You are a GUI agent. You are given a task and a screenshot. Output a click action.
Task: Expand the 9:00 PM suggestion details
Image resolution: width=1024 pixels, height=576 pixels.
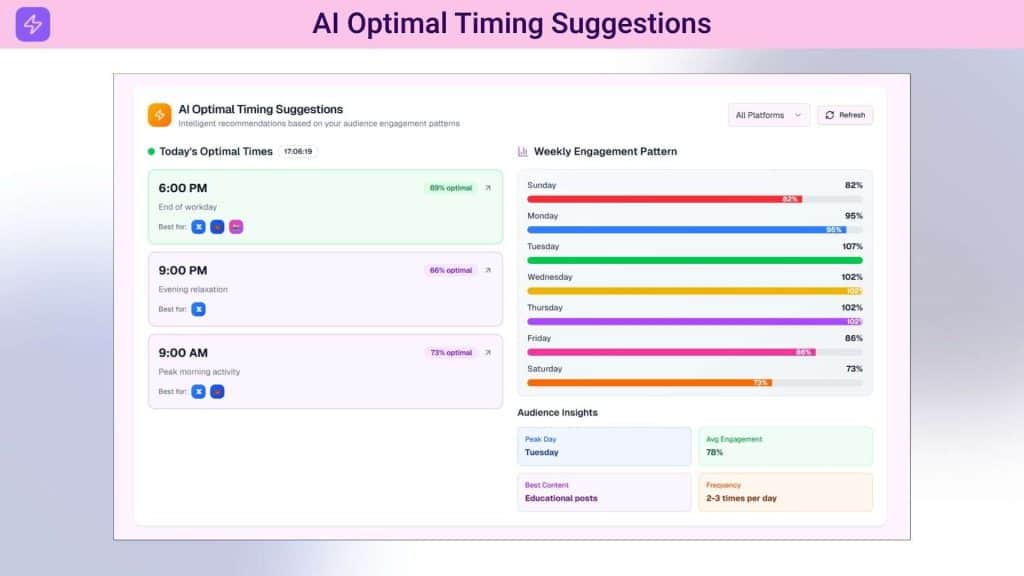tap(488, 270)
